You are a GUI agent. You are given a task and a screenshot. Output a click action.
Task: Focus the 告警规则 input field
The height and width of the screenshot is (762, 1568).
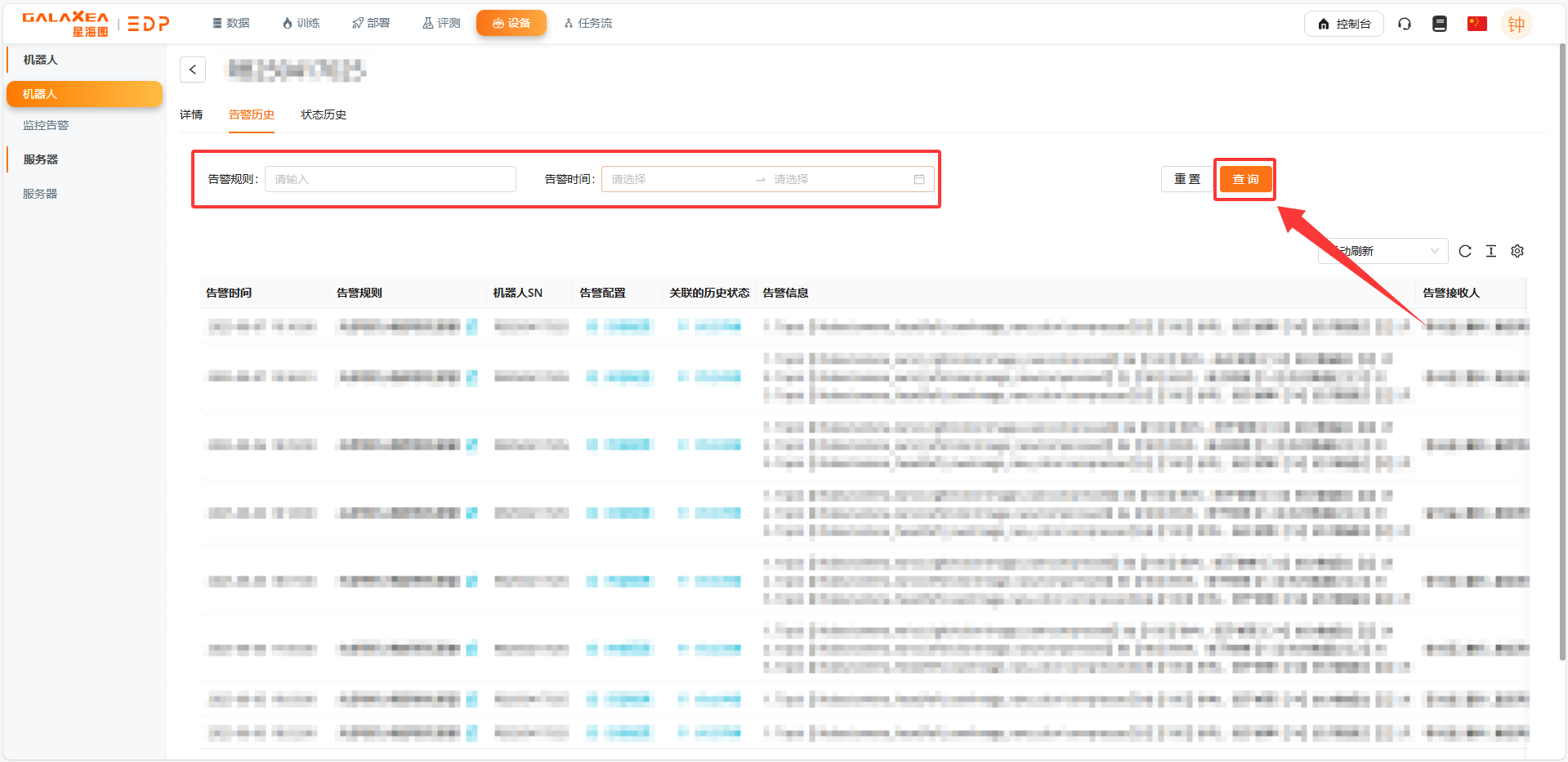click(x=391, y=179)
